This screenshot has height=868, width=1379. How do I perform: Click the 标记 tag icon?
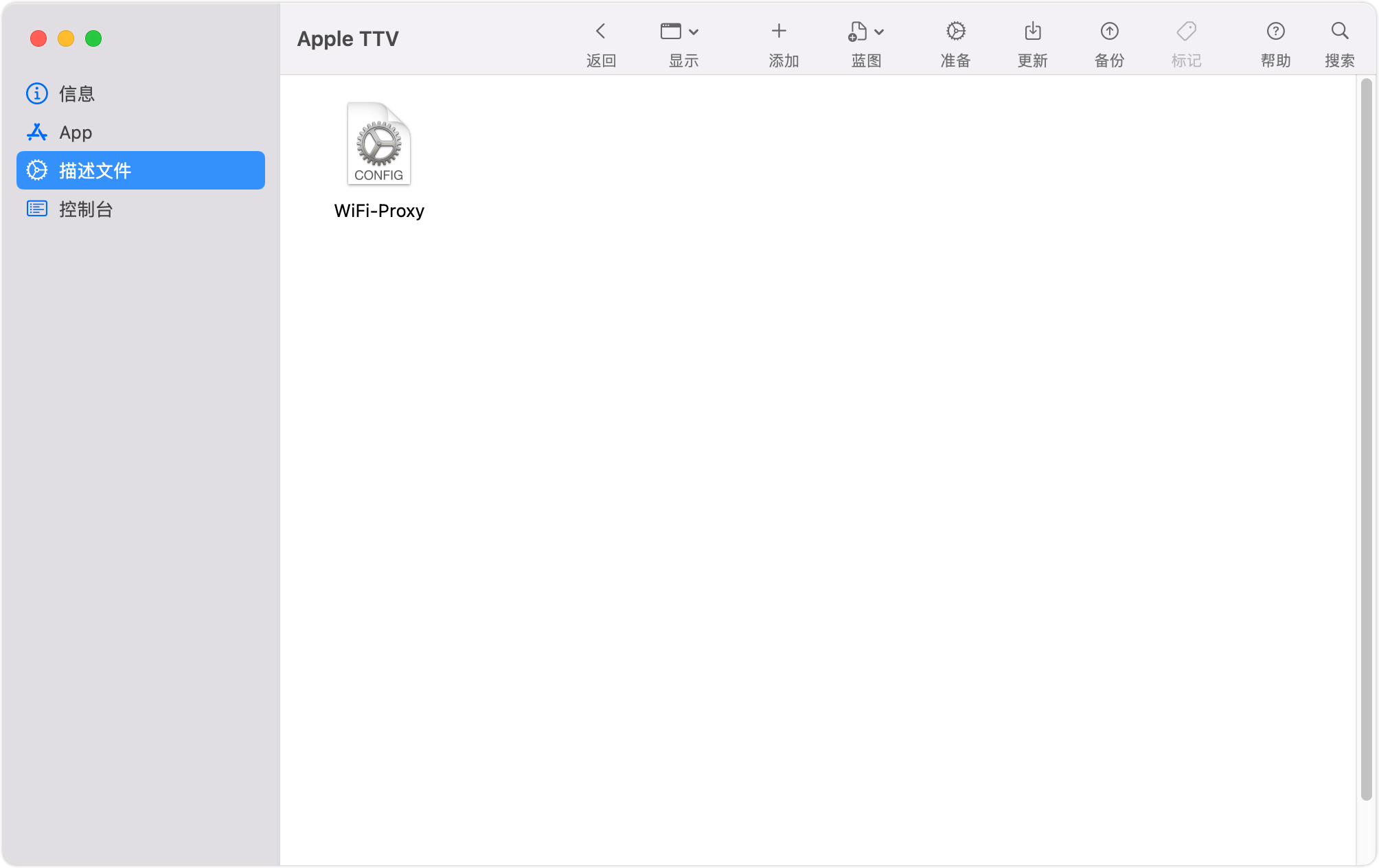coord(1187,32)
